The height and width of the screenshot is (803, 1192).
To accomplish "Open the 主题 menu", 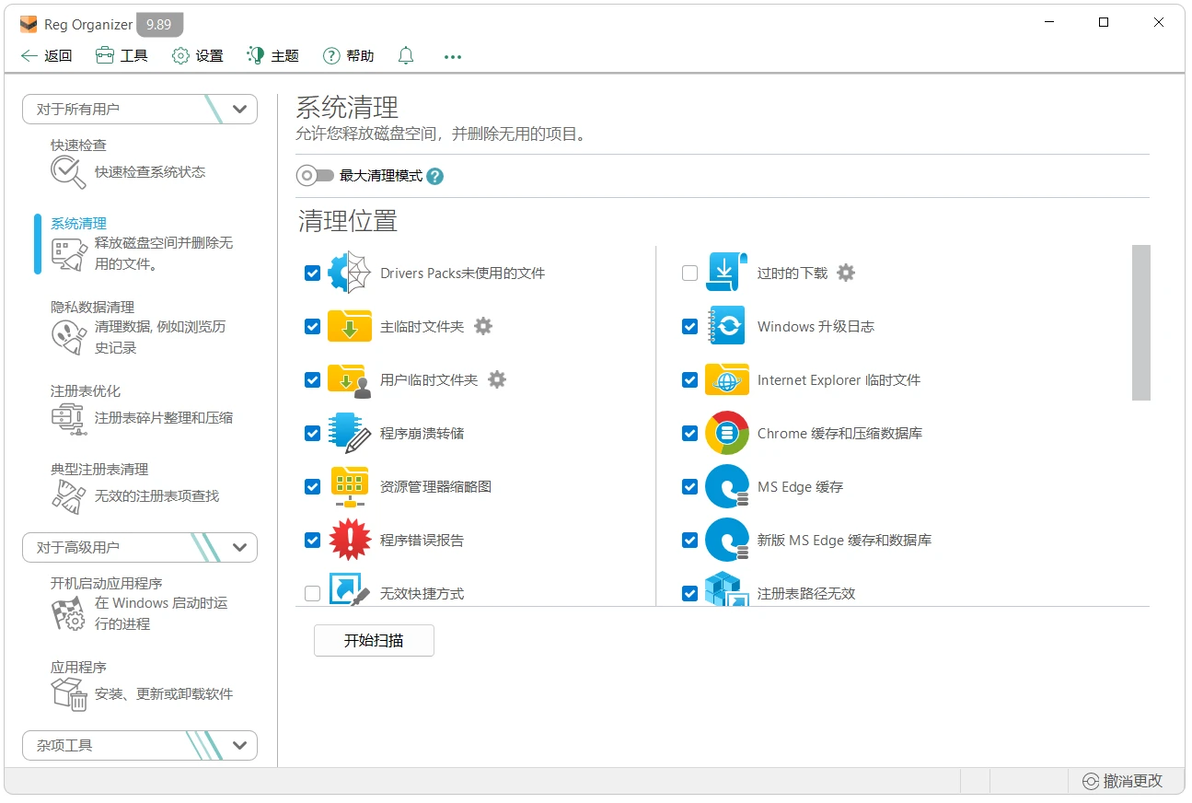I will click(x=273, y=56).
